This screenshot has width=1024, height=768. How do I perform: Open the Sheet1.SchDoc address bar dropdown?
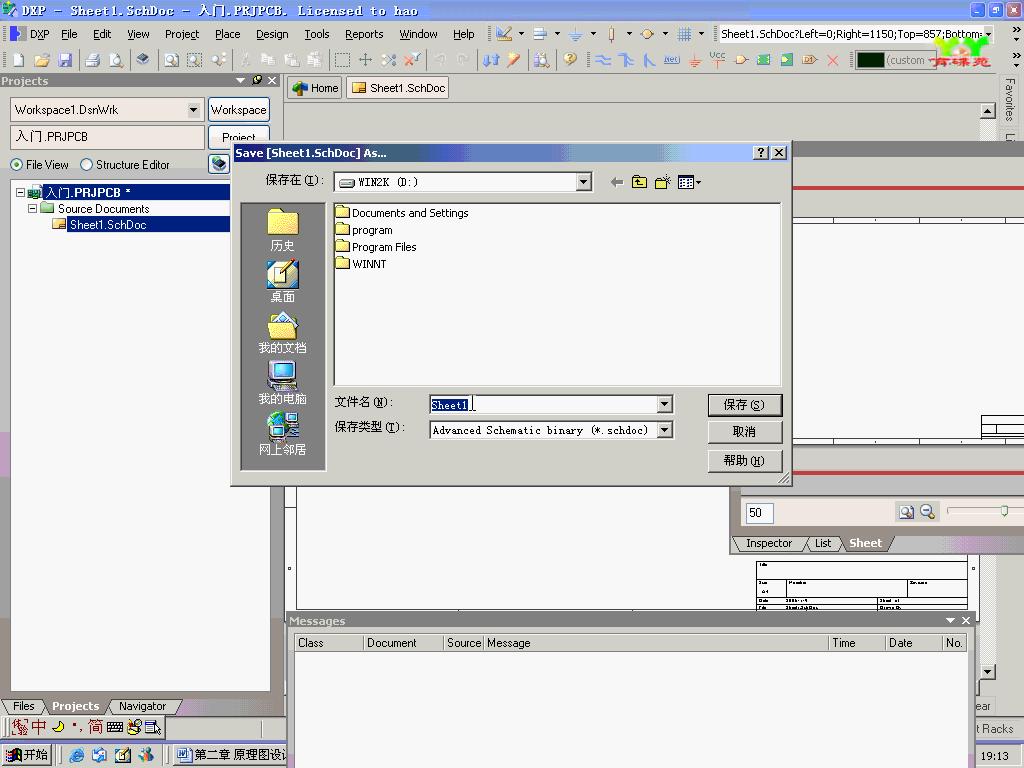988,34
